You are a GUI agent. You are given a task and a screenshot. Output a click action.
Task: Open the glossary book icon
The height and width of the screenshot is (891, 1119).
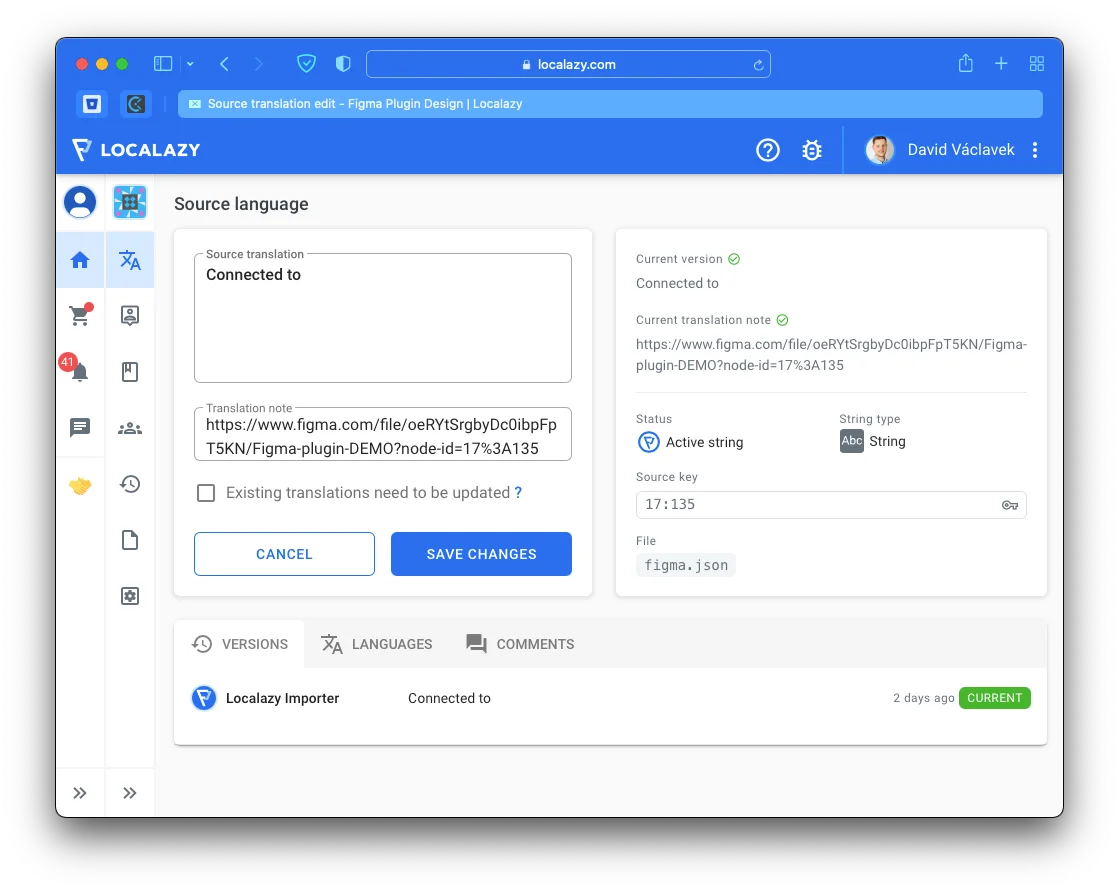pos(130,372)
